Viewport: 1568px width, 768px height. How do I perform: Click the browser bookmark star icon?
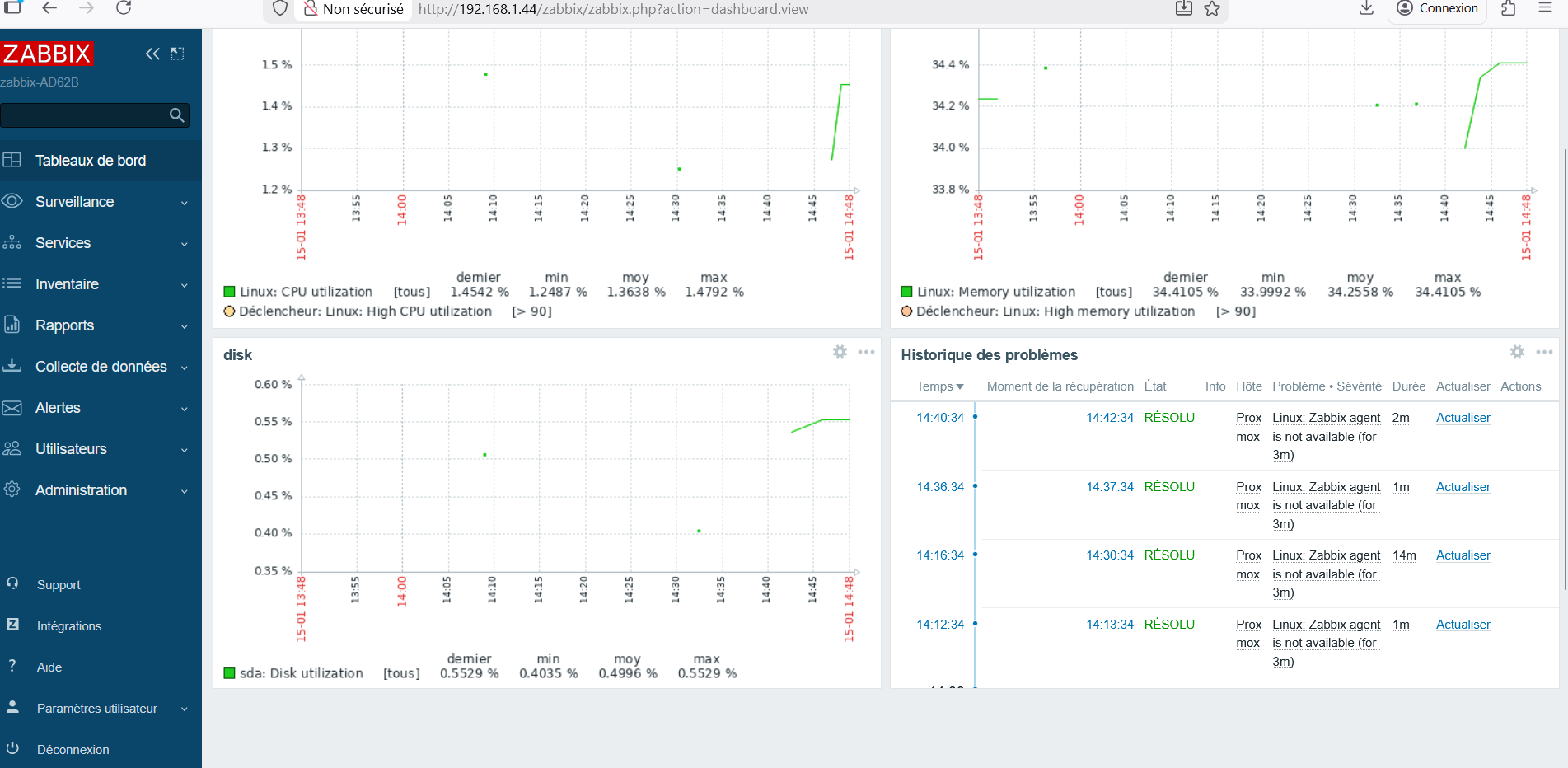(1212, 9)
